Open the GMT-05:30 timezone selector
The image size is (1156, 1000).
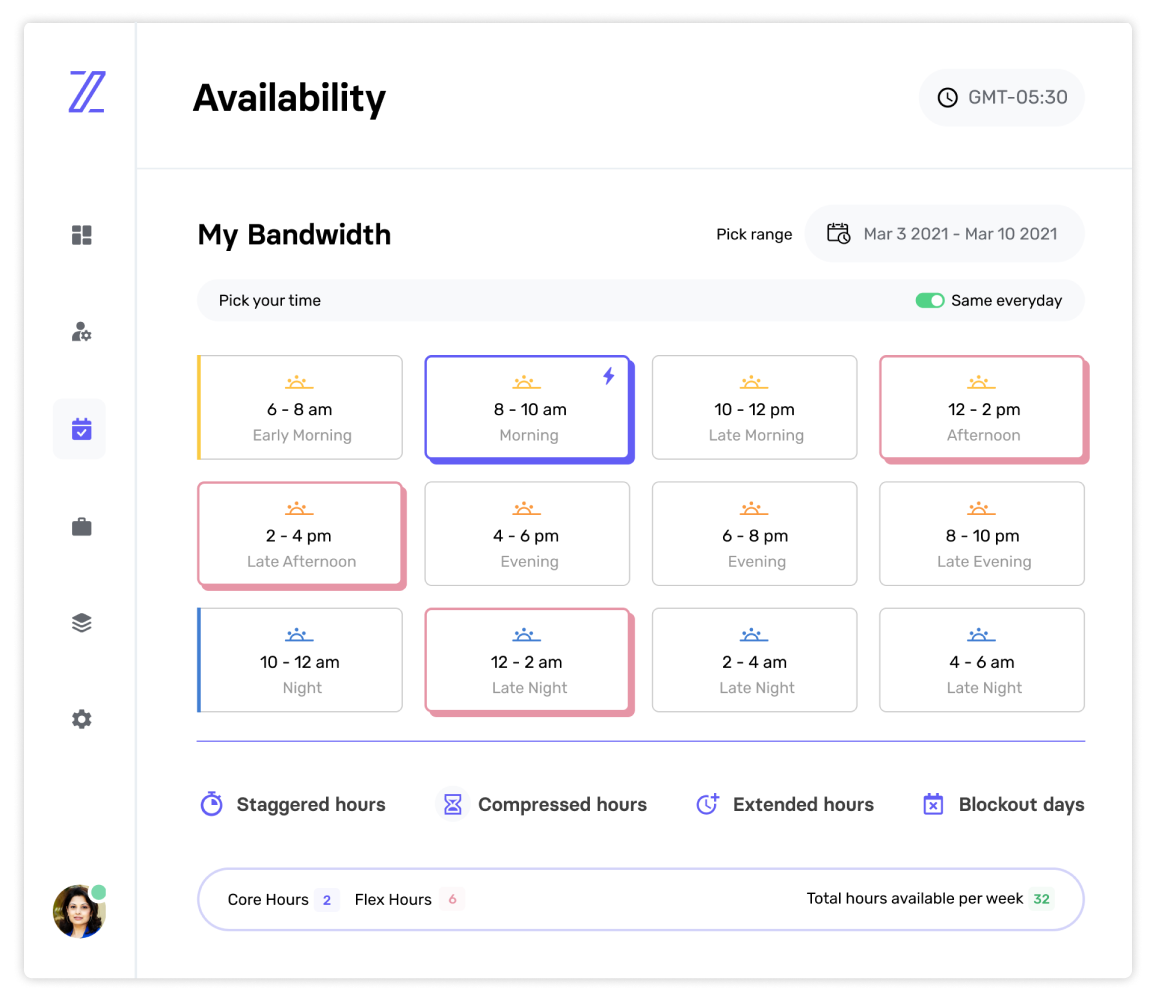1002,97
